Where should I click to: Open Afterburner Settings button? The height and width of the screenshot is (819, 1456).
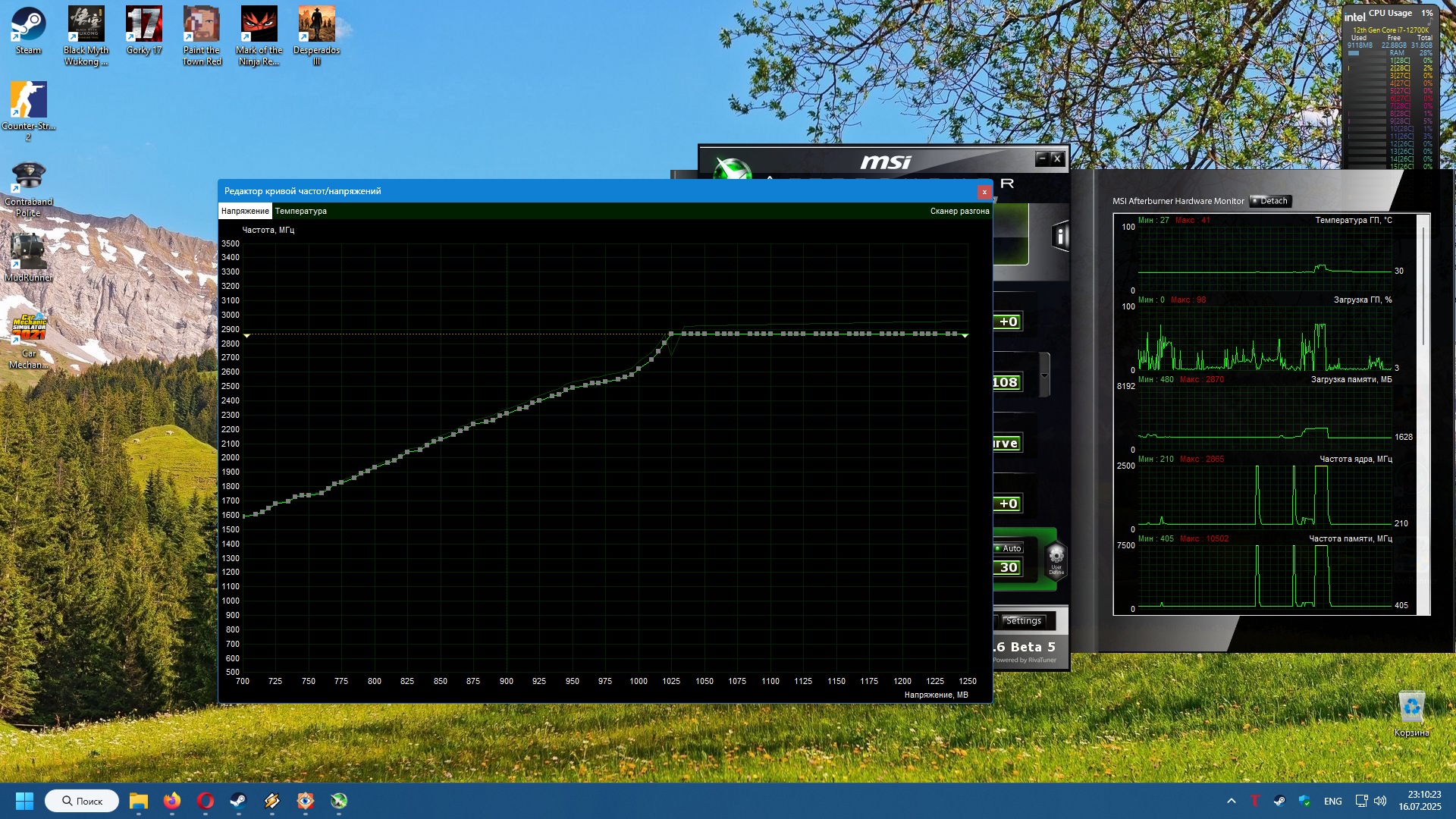tap(1023, 620)
